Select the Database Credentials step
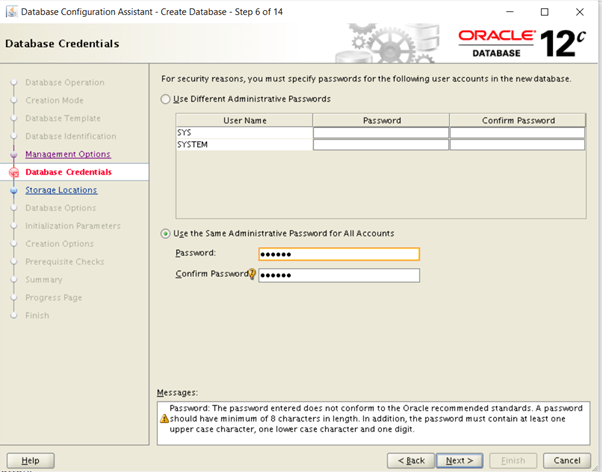 (x=68, y=172)
